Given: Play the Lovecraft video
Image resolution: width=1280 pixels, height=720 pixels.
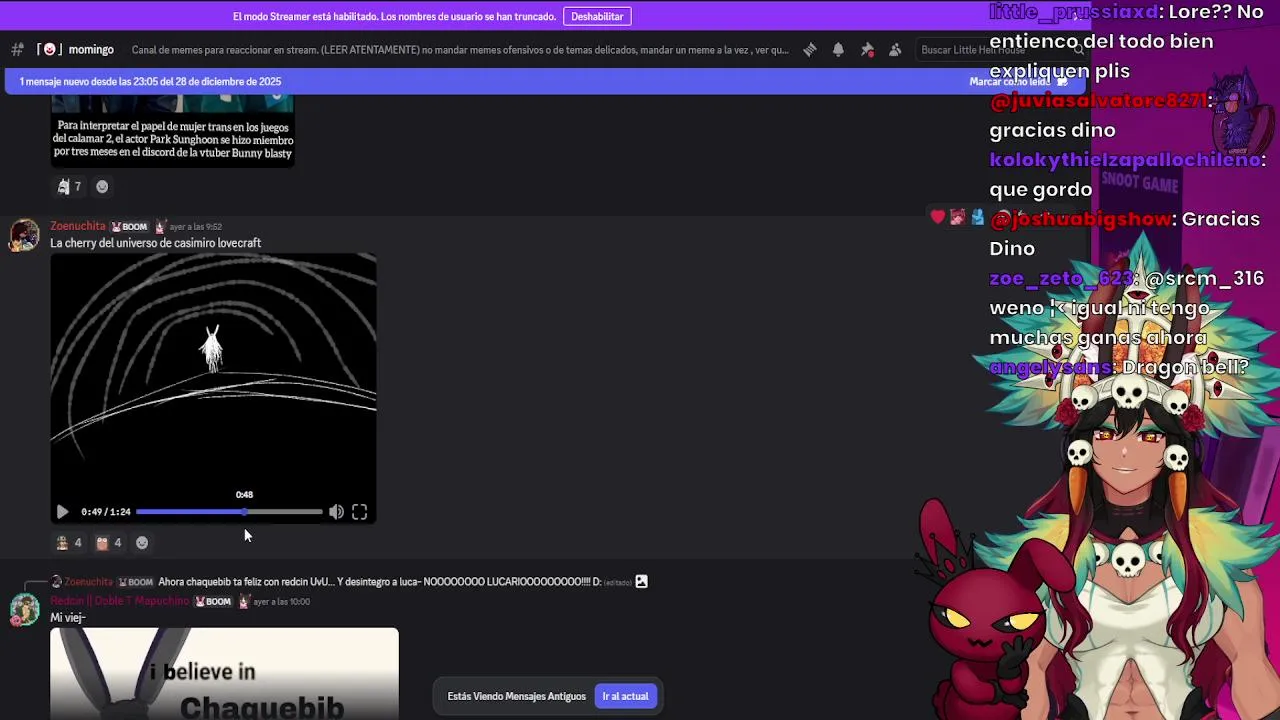Looking at the screenshot, I should coord(62,512).
